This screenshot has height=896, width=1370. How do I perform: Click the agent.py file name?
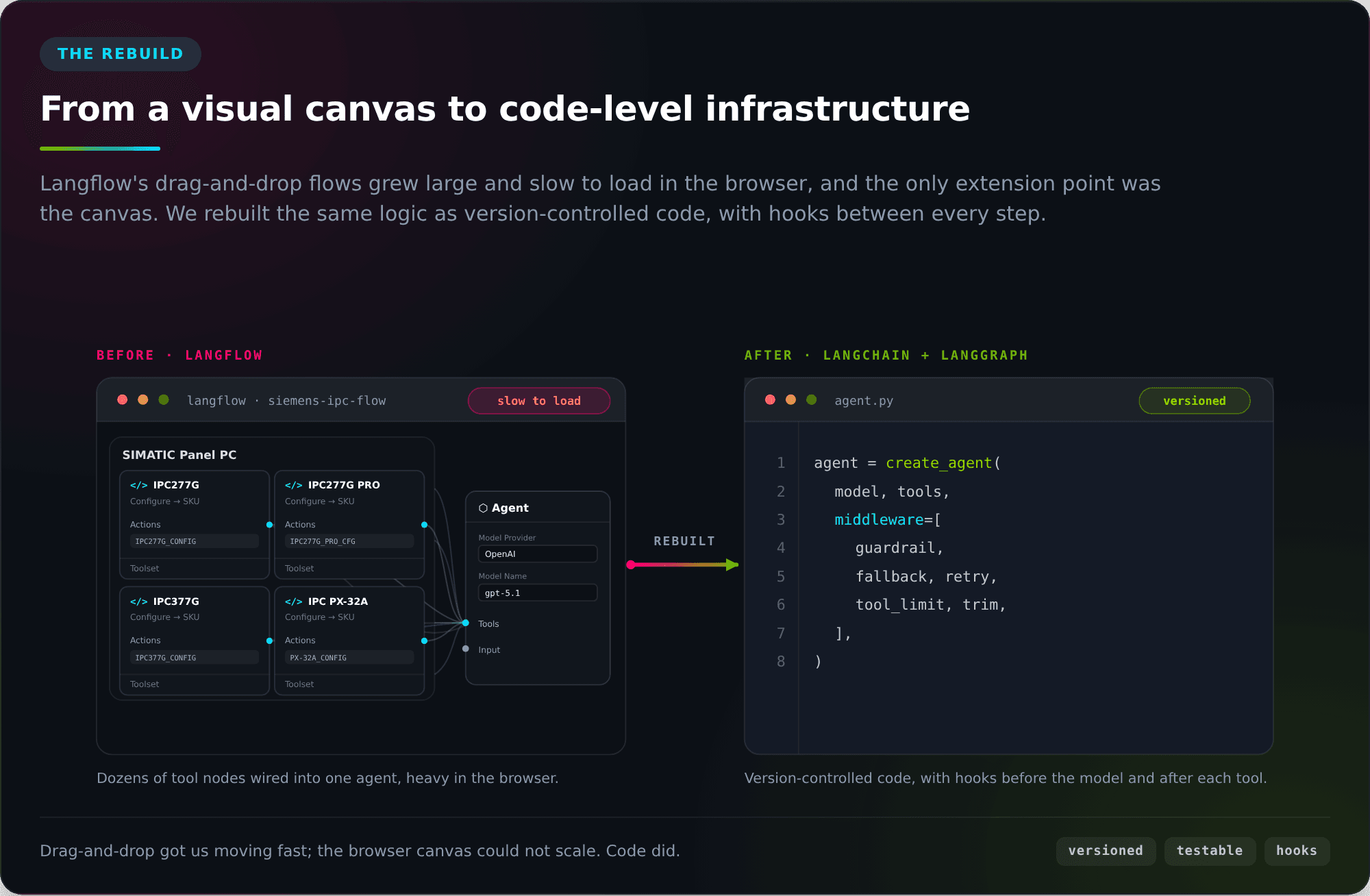[x=864, y=401]
